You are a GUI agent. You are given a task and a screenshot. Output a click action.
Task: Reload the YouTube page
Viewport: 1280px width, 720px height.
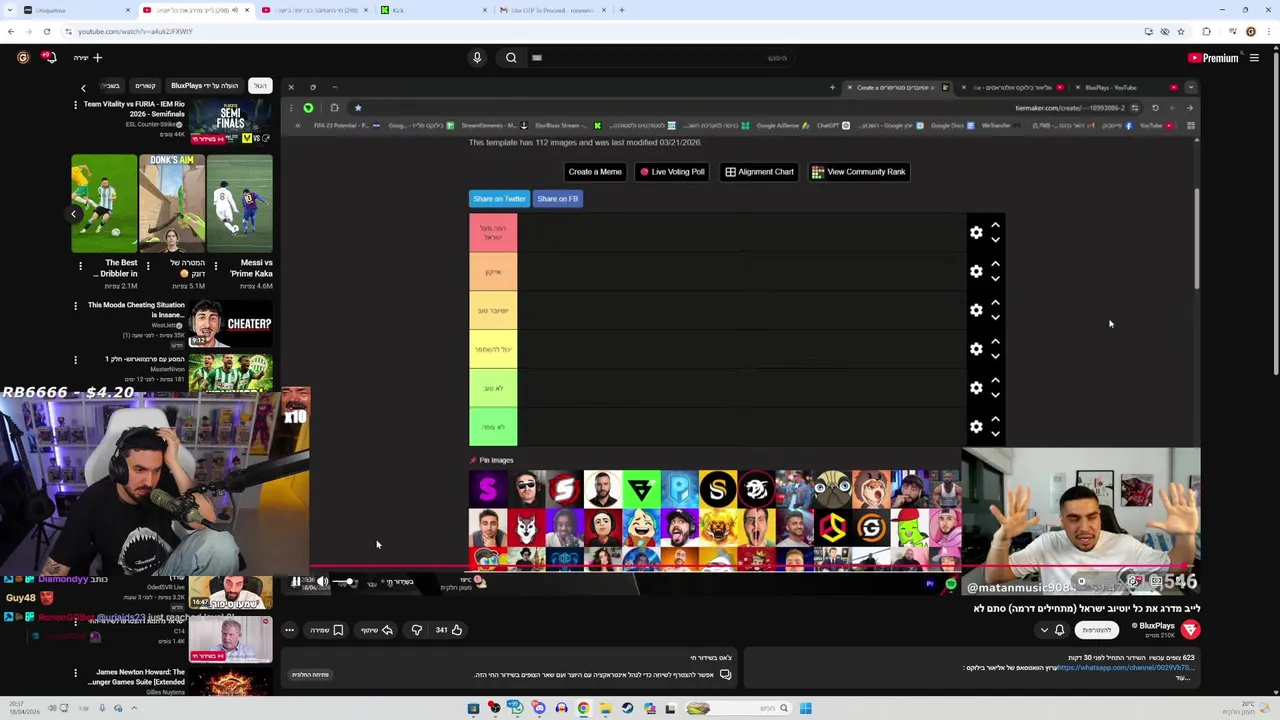coord(46,31)
